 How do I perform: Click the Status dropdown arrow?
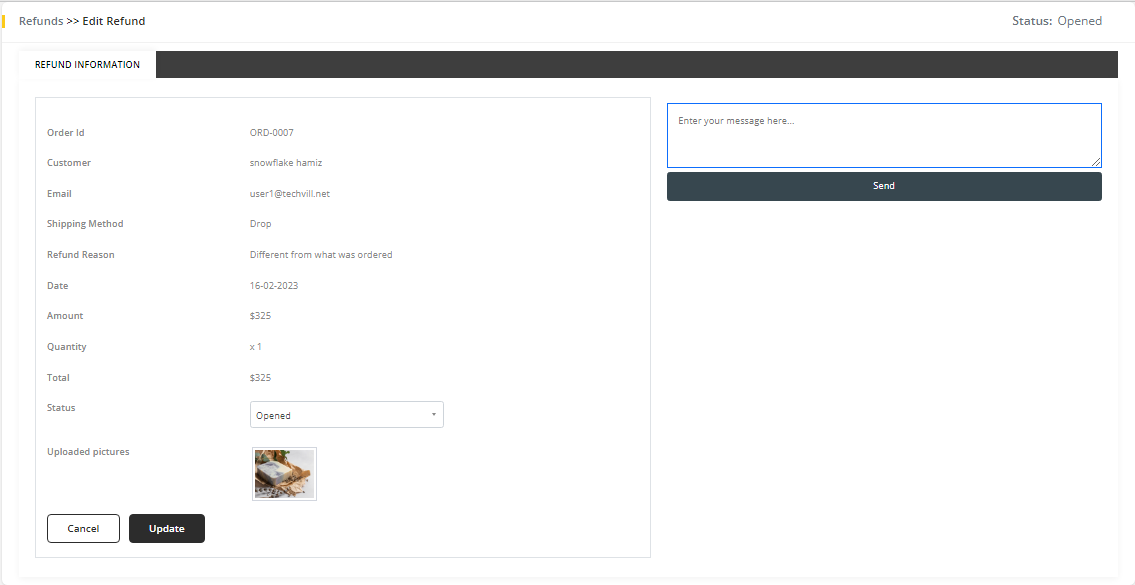click(433, 415)
